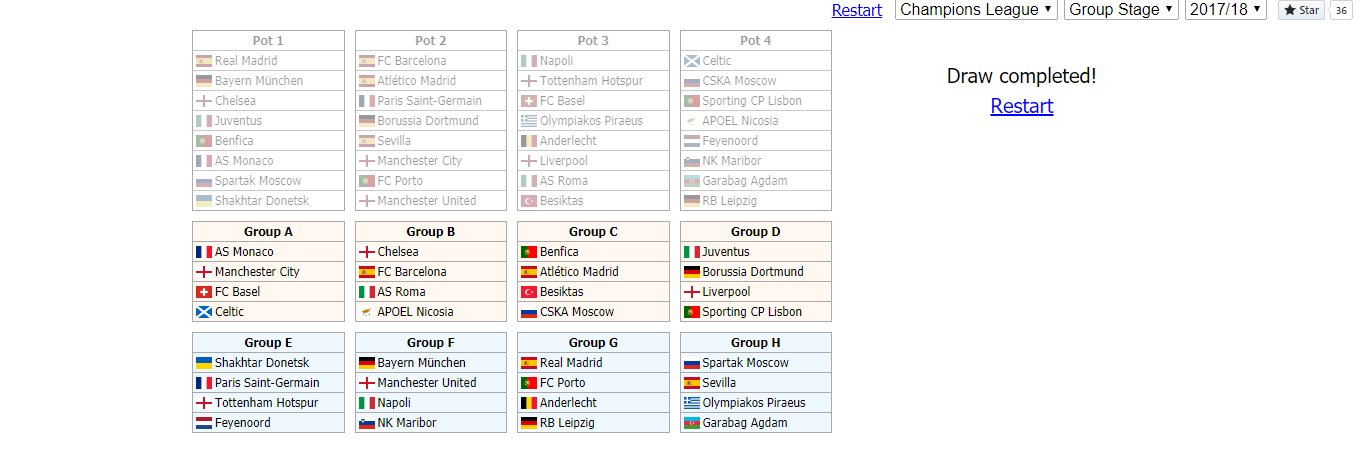Image resolution: width=1364 pixels, height=468 pixels.
Task: Click the Slovenian flag next to NK Maribor in Group F
Action: pos(368,423)
